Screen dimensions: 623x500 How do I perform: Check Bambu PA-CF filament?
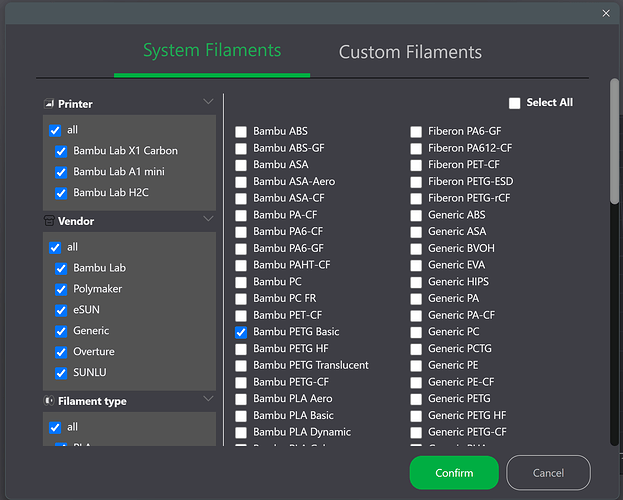pos(241,215)
